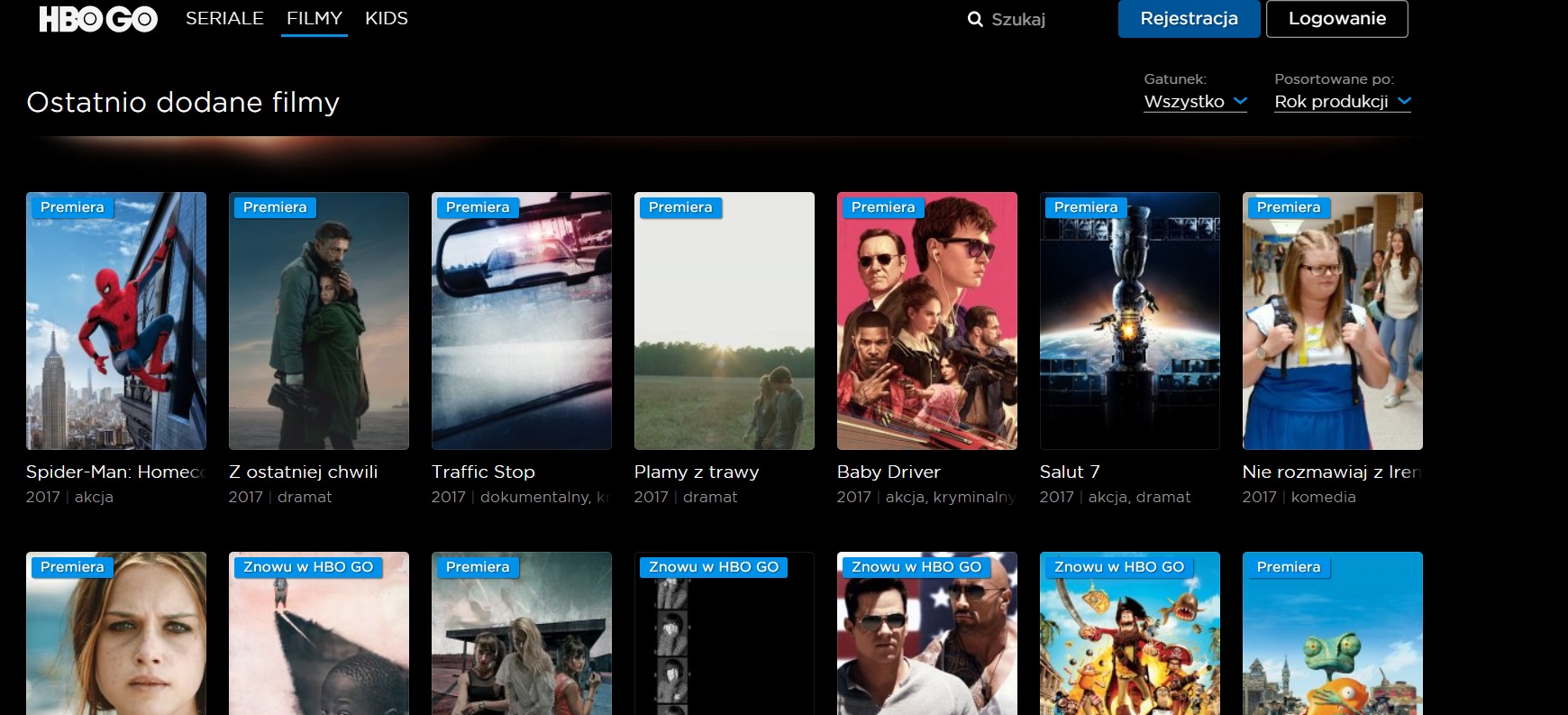1568x715 pixels.
Task: Click the Nie rozmawiaj z Irene title
Action: pos(1333,472)
